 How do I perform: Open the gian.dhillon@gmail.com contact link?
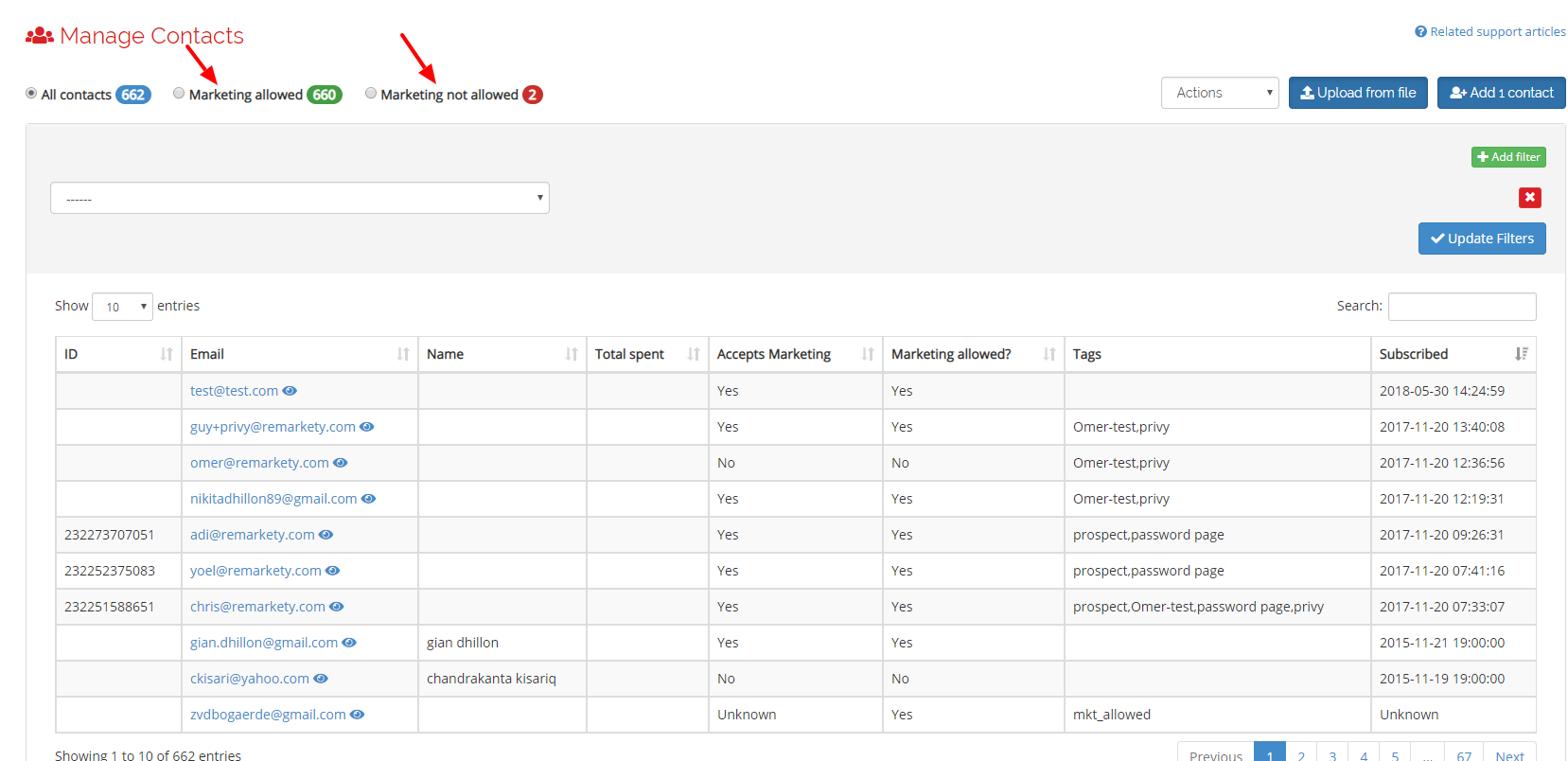tap(264, 643)
